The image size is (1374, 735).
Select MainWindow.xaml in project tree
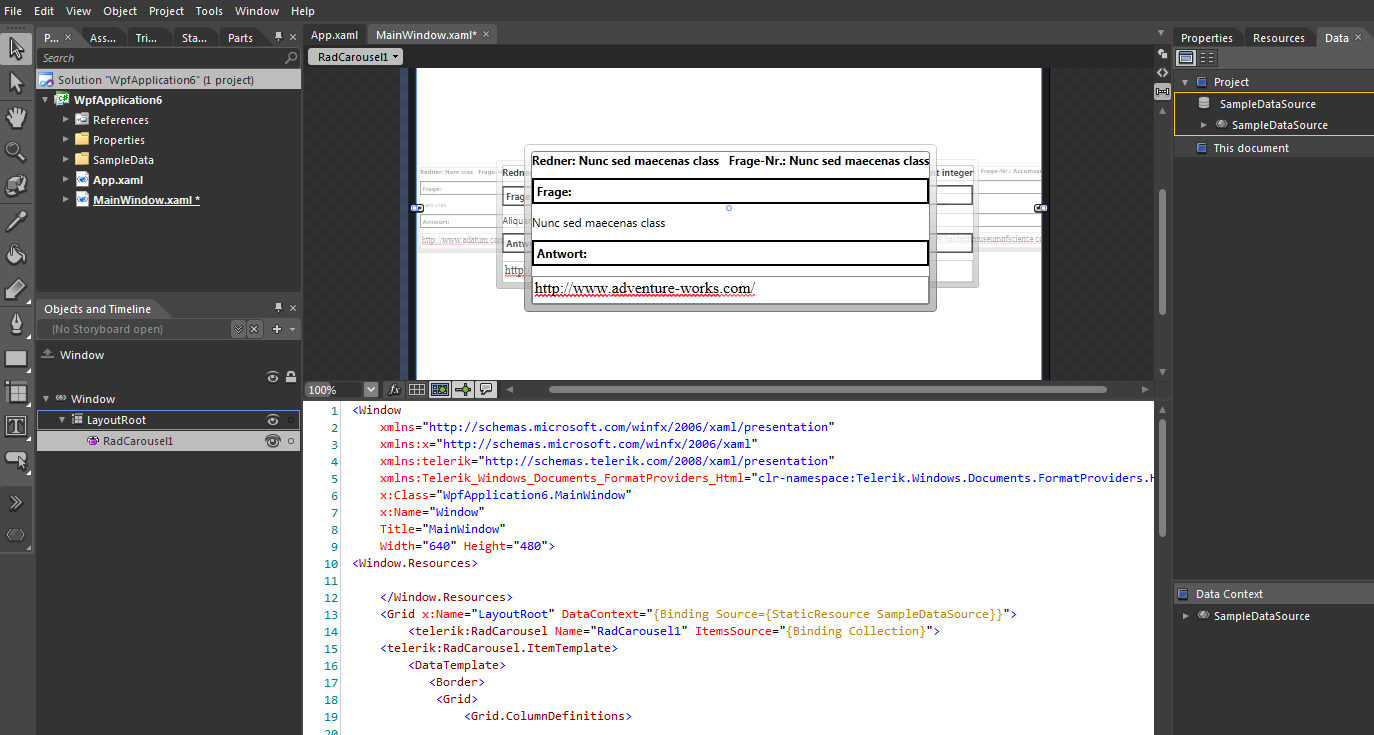pyautogui.click(x=146, y=200)
